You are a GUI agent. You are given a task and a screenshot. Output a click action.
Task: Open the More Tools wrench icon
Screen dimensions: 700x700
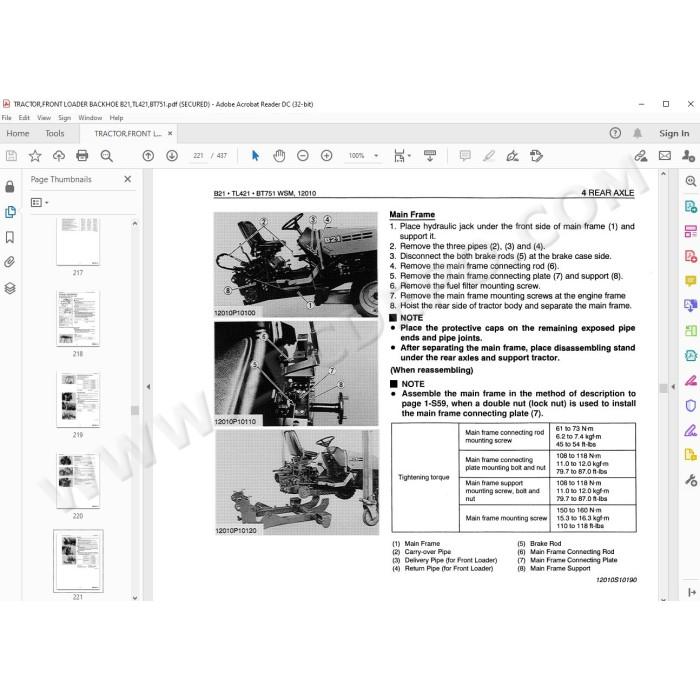tap(691, 480)
